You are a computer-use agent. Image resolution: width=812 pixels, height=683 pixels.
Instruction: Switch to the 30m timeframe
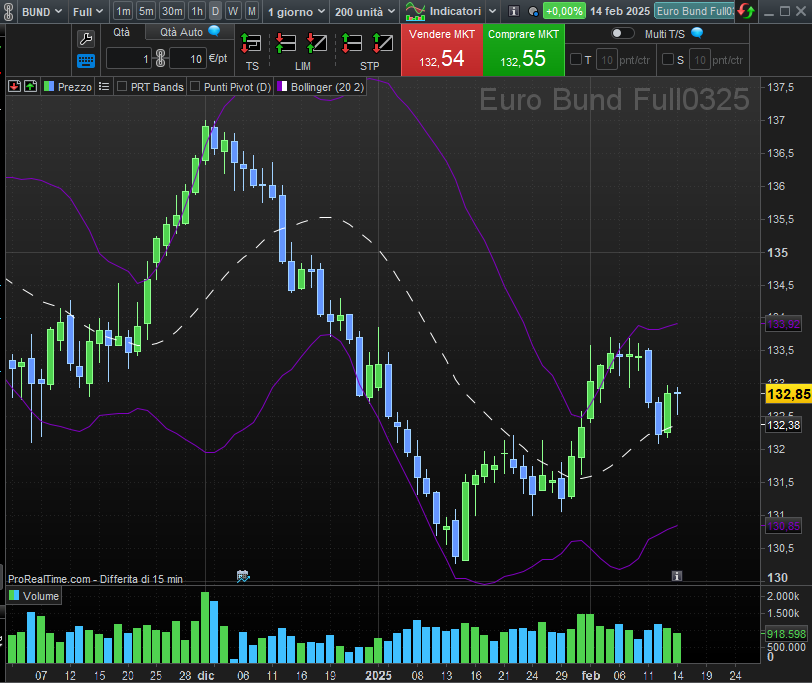(172, 11)
